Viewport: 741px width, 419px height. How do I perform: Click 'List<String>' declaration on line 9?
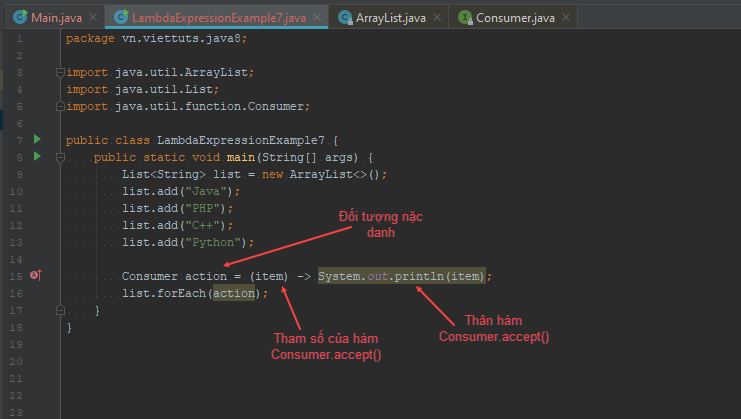(164, 174)
